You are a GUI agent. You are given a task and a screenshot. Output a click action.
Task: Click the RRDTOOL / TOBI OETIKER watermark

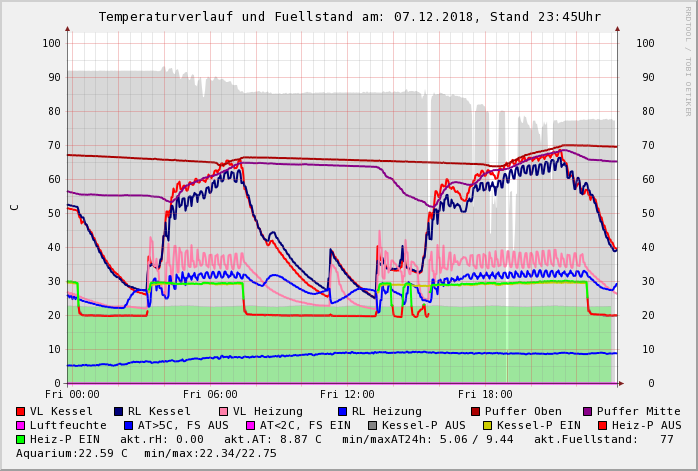pyautogui.click(x=688, y=60)
